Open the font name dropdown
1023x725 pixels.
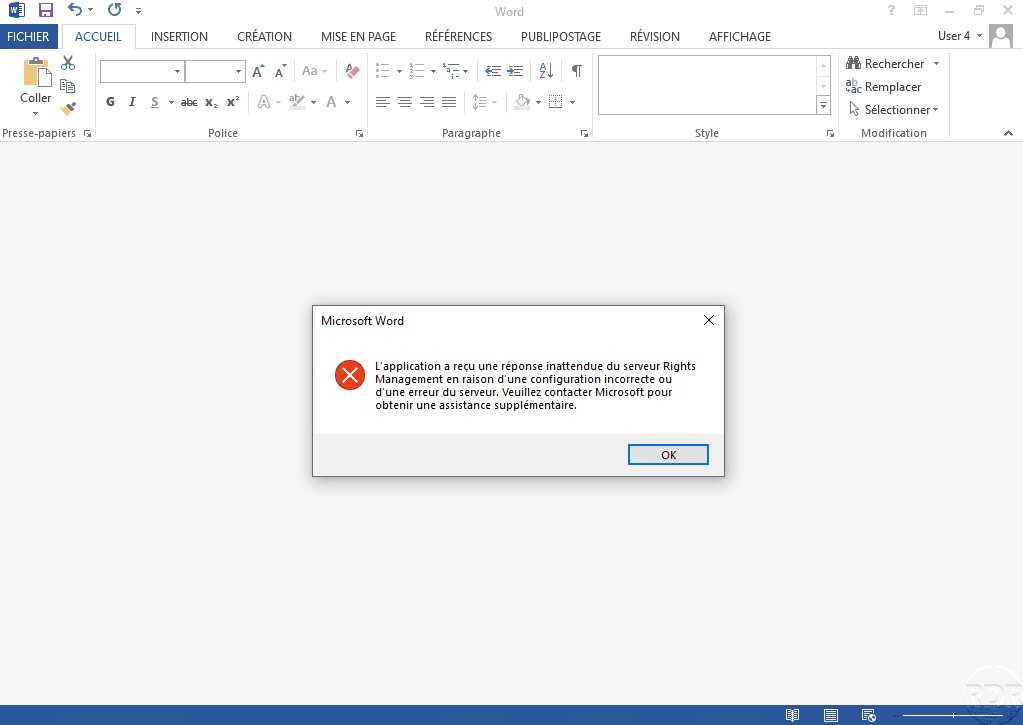click(177, 71)
